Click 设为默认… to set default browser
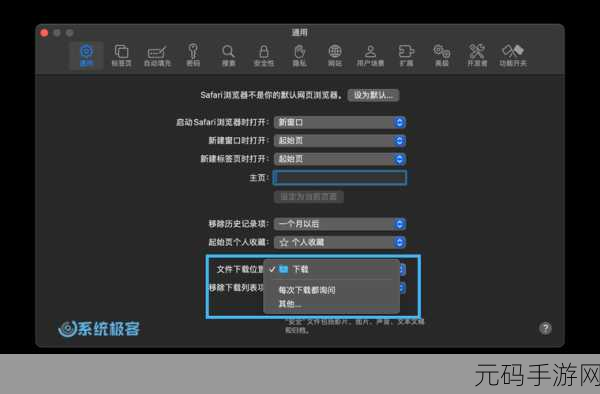The image size is (600, 394). [x=373, y=95]
